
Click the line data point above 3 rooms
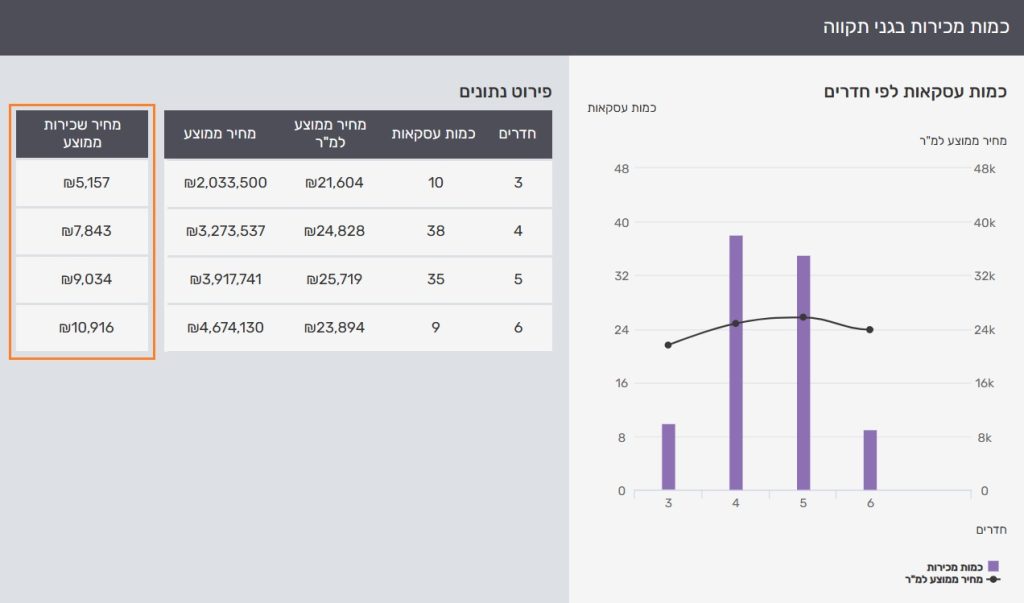(x=668, y=345)
